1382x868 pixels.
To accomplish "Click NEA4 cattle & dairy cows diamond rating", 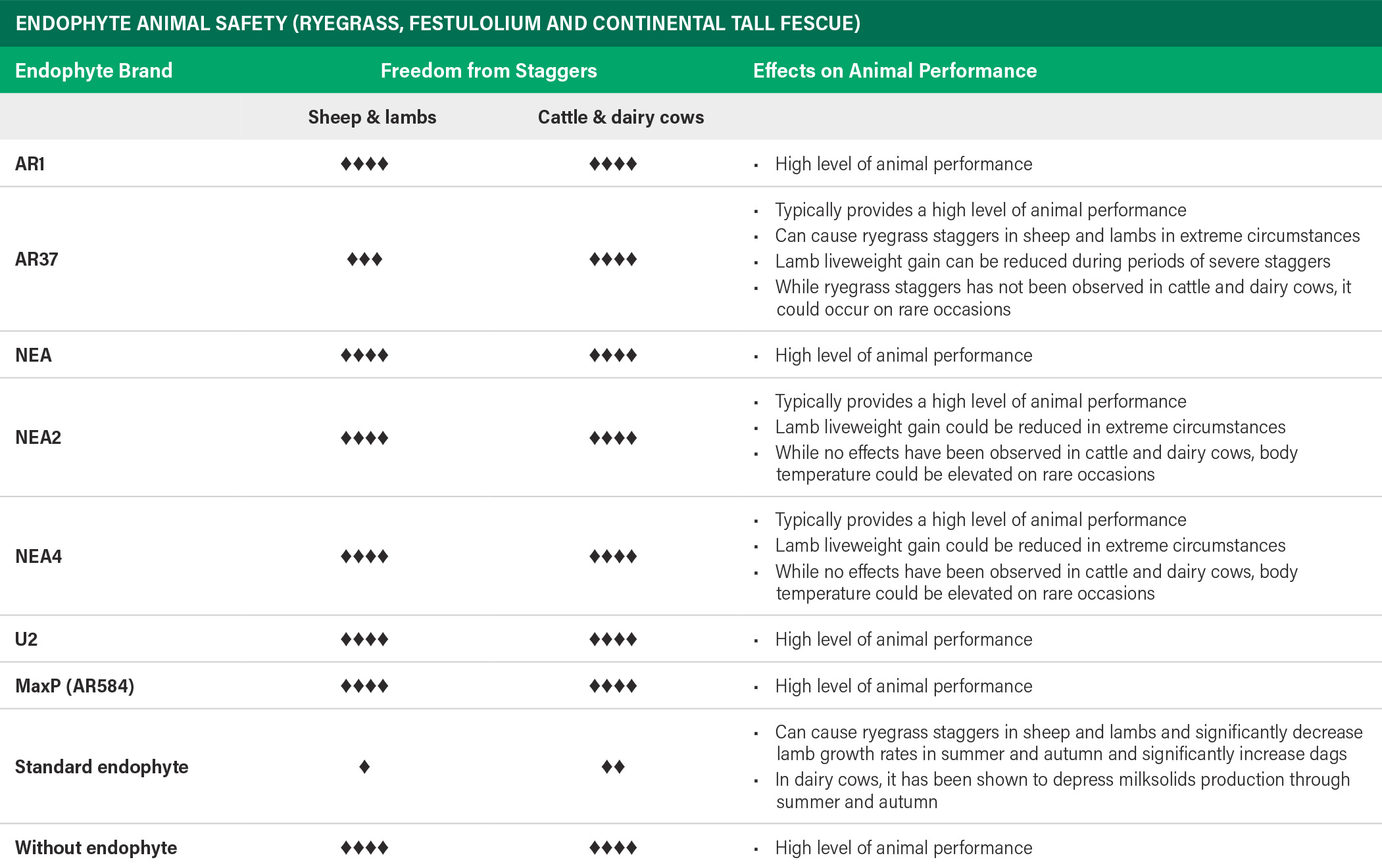I will tap(613, 557).
